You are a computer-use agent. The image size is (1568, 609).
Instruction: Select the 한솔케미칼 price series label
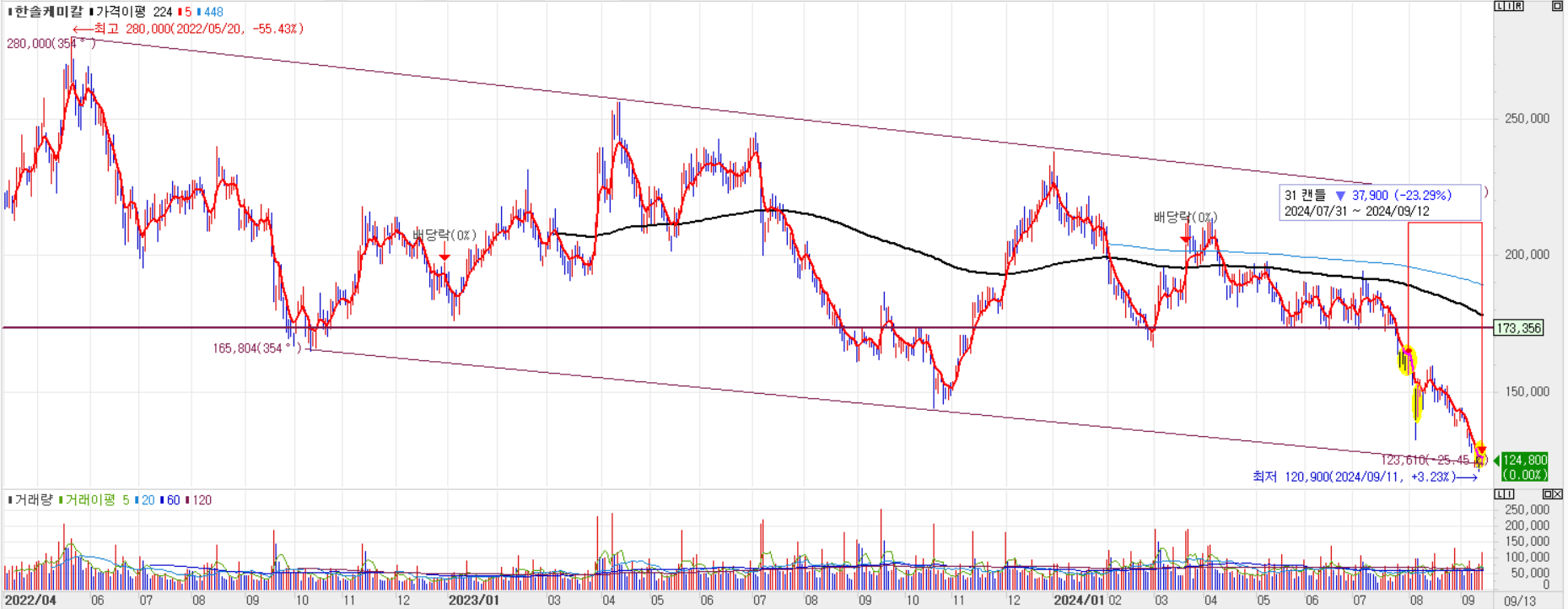(49, 12)
